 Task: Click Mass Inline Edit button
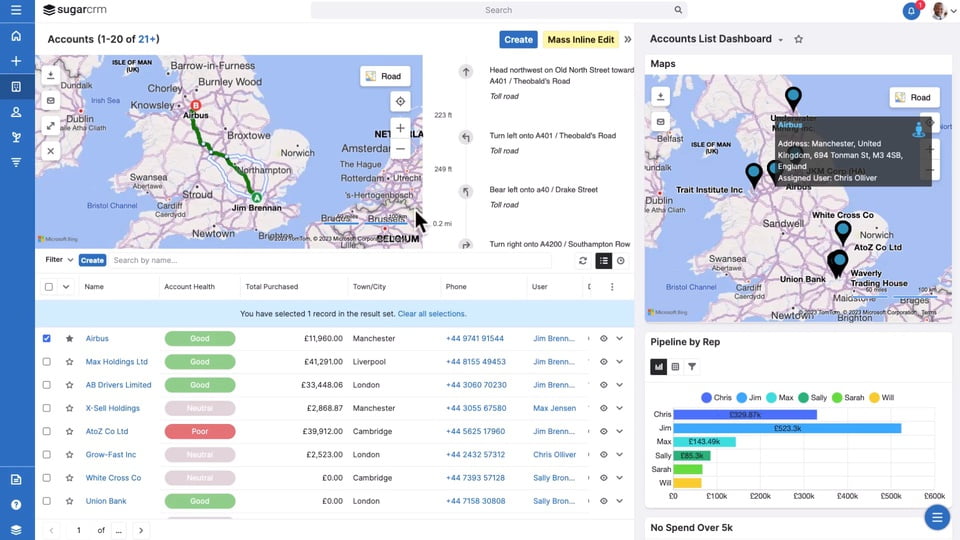pos(580,39)
